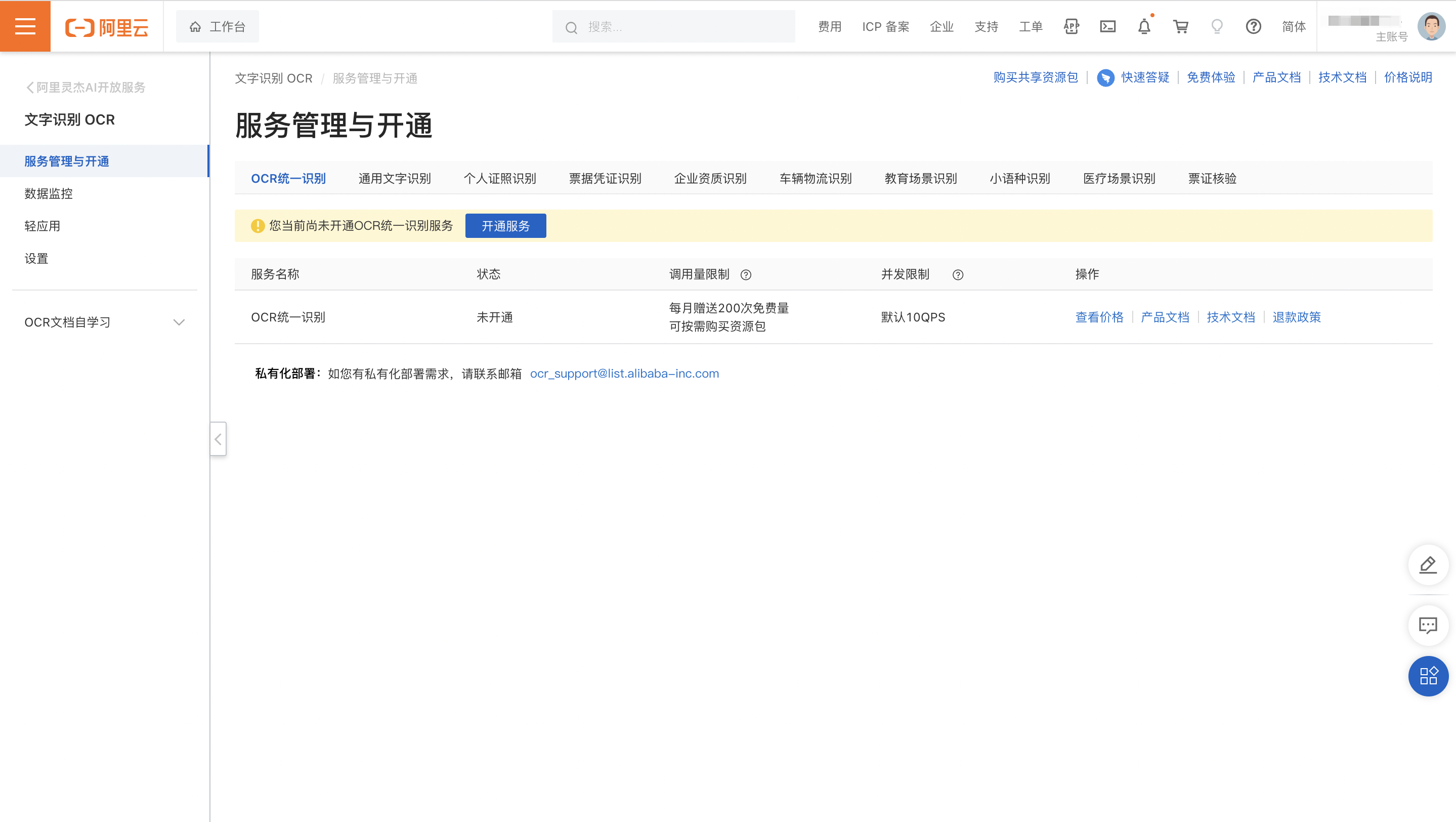Viewport: 1456px width, 822px height.
Task: Open the 快速答疑 link
Action: (1145, 77)
